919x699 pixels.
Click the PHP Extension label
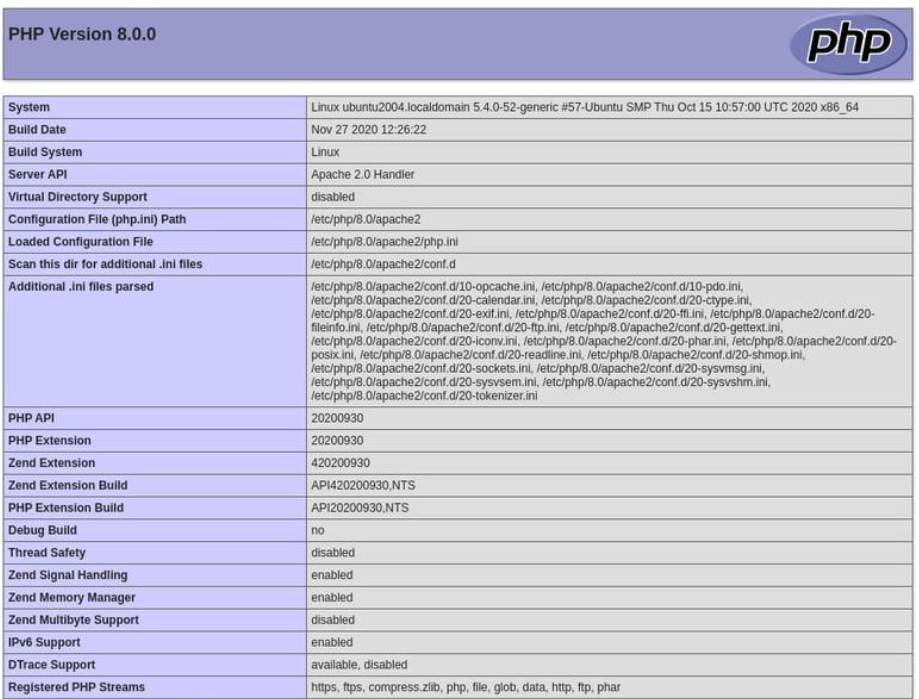coord(49,440)
